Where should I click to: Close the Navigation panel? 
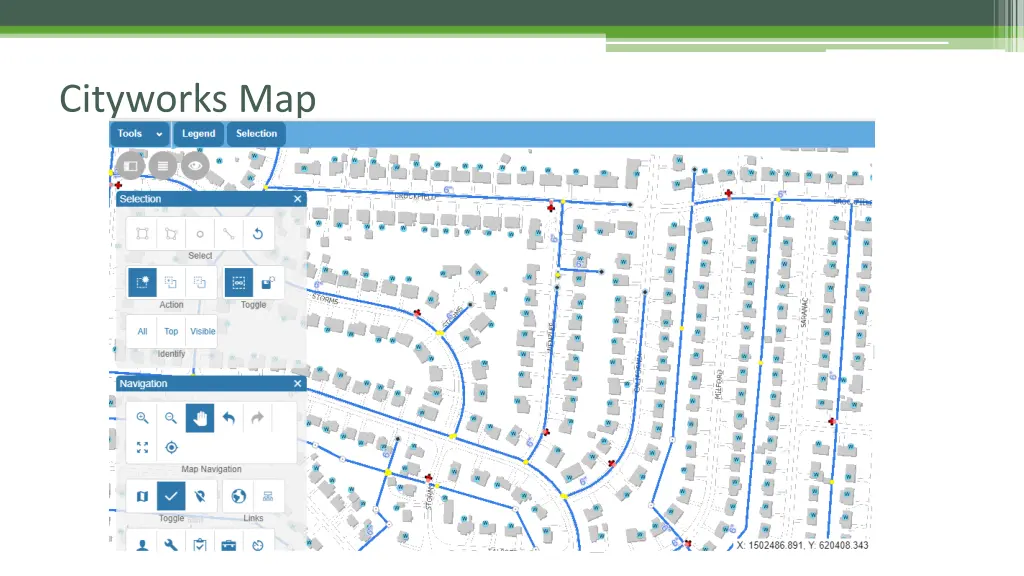point(298,383)
